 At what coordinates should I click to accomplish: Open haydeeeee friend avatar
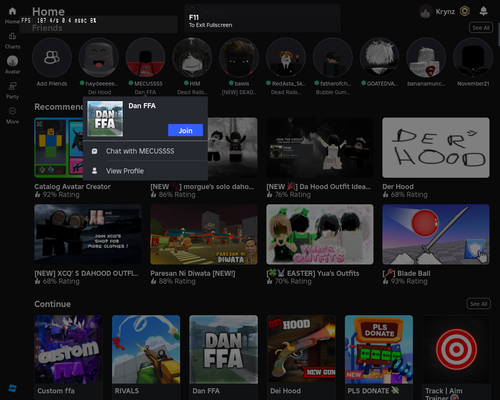[99, 57]
